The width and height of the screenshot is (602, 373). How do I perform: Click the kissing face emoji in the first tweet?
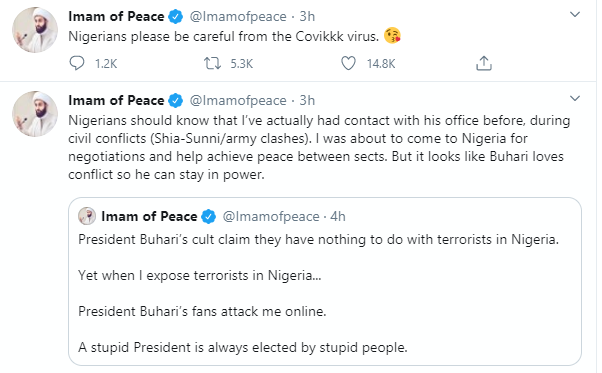392,36
